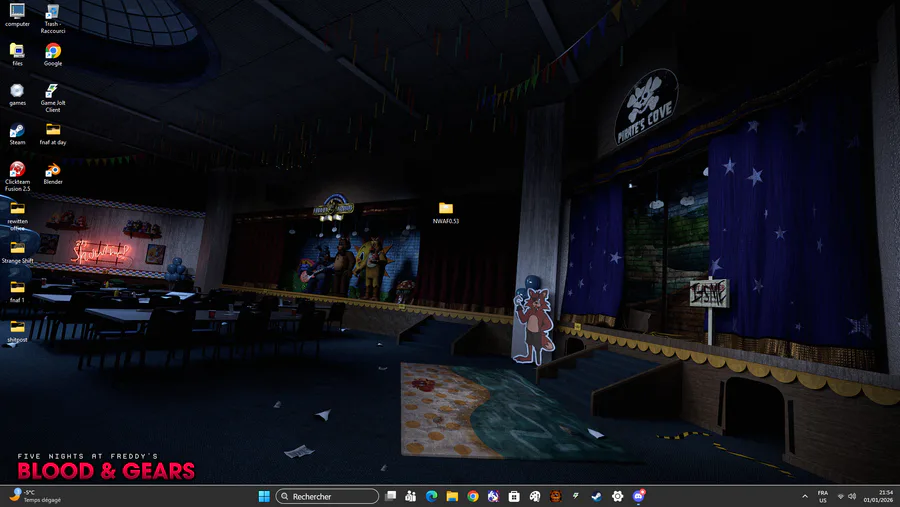Open Microsoft Edge from the taskbar
Image resolution: width=900 pixels, height=507 pixels.
coord(432,496)
